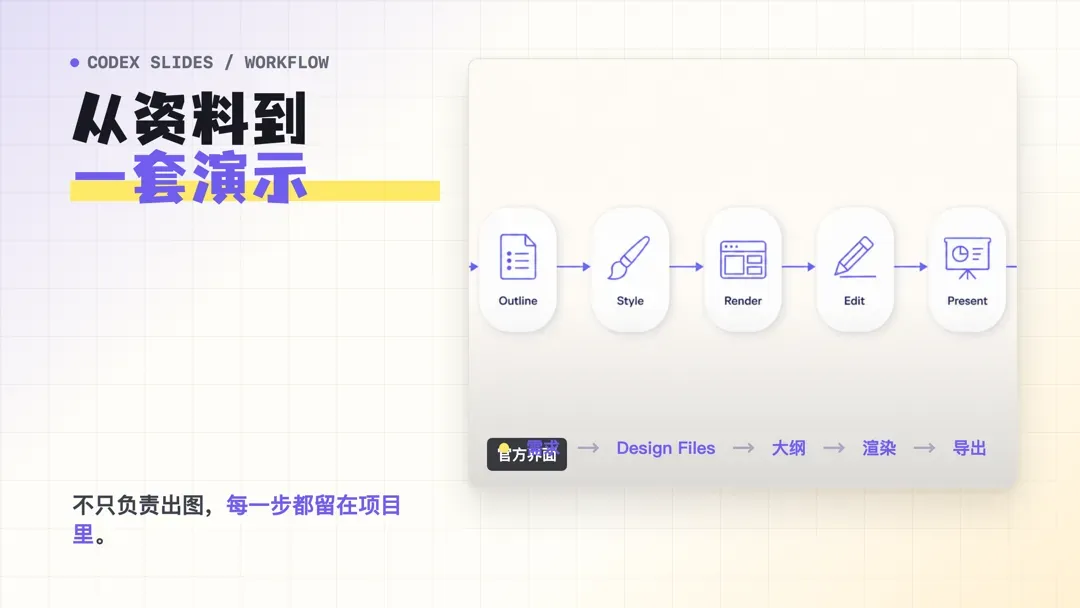Click the arrow between 渲染 and 导出

click(x=924, y=448)
